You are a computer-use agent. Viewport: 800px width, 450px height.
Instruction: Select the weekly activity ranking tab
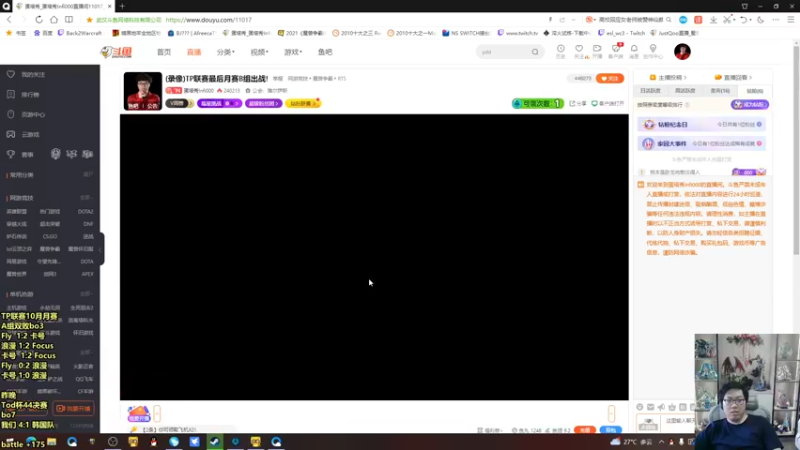pos(685,91)
